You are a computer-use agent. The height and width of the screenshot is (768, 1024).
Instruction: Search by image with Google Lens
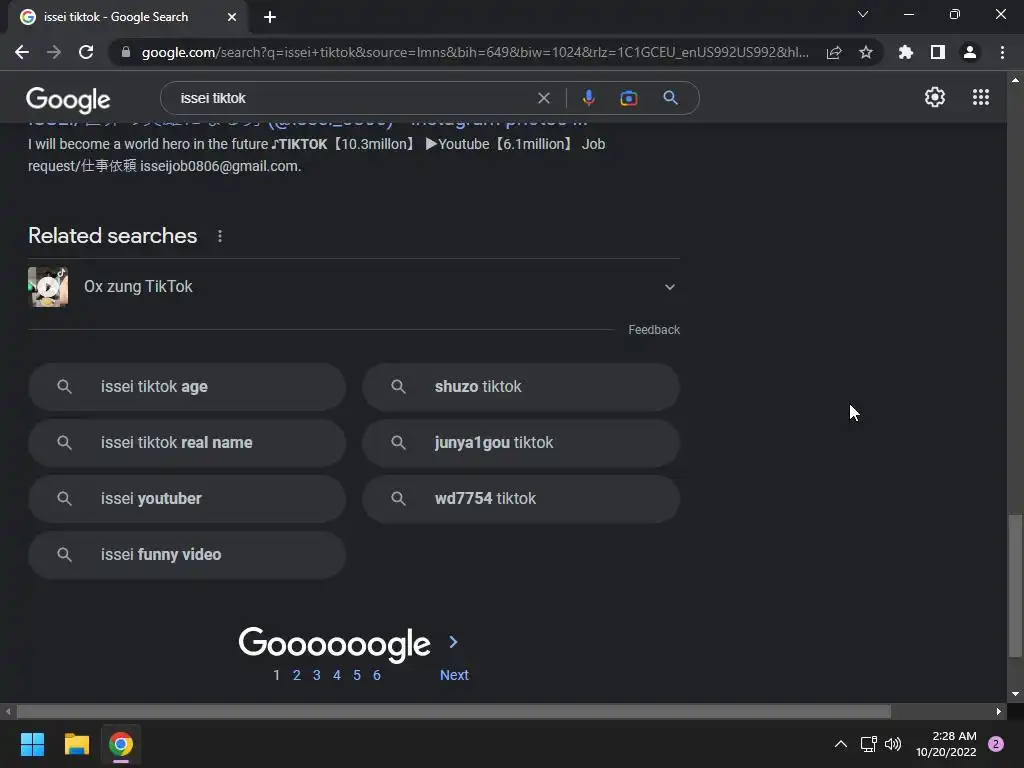point(629,98)
